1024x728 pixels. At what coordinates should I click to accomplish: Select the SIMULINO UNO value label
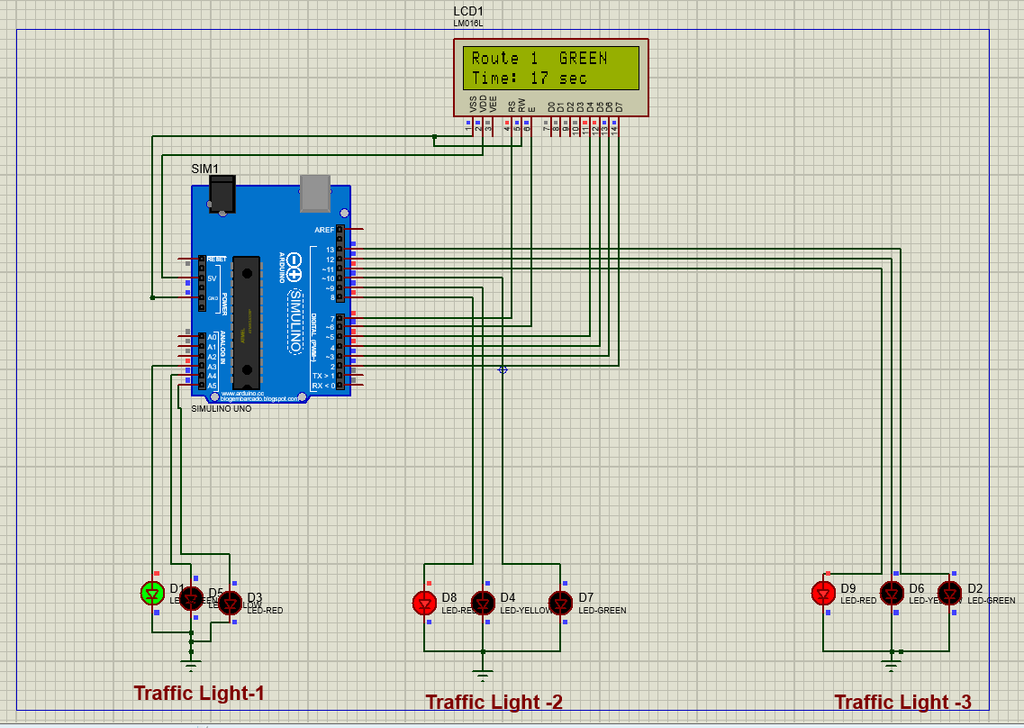click(x=221, y=409)
